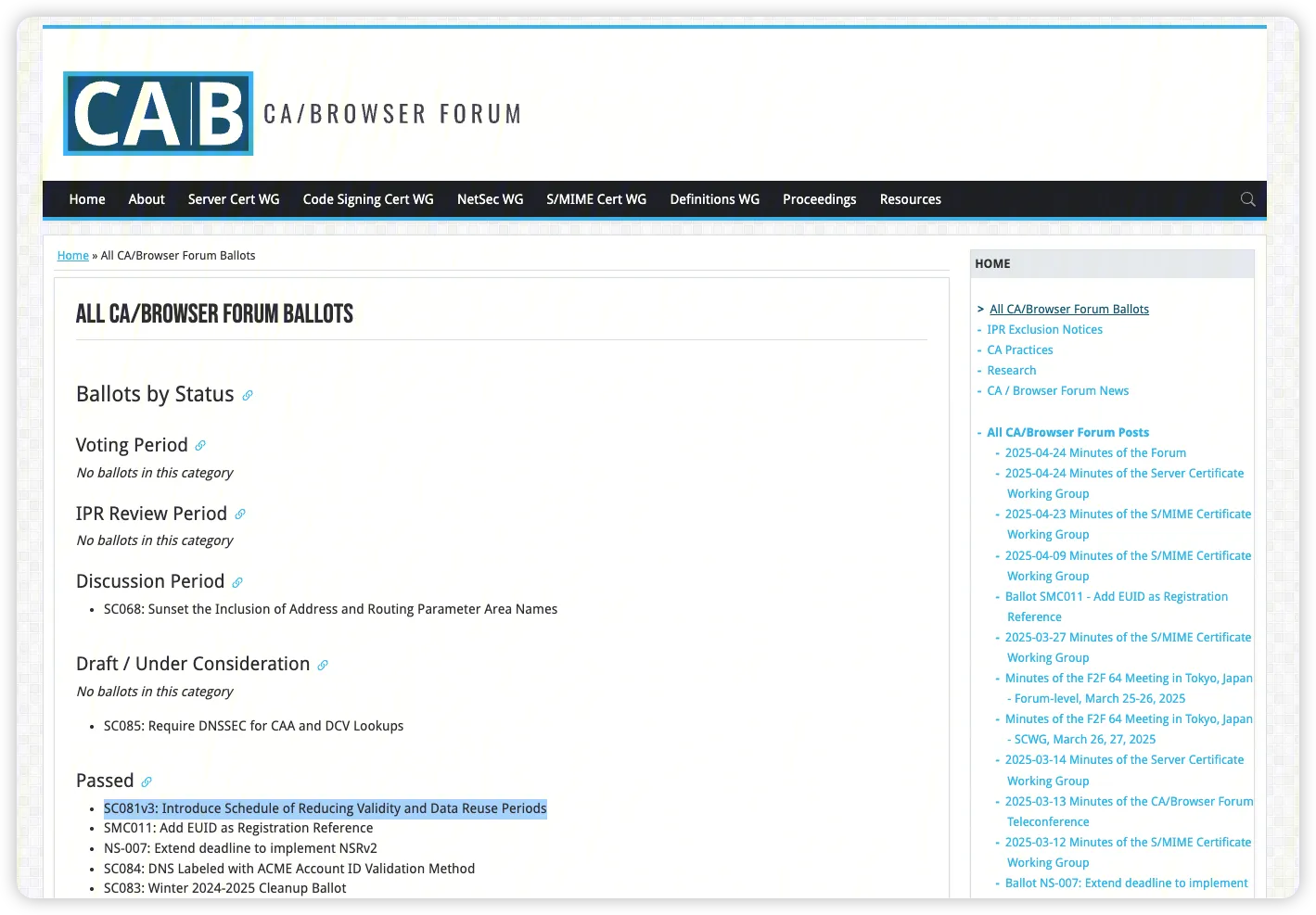Expand All CA/Browser Forum Posts section
1316x915 pixels.
tap(1067, 433)
